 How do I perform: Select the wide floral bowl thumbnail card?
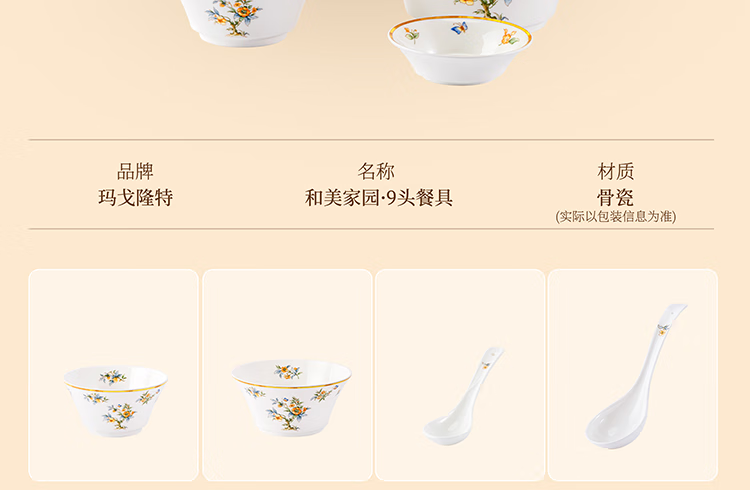click(287, 375)
